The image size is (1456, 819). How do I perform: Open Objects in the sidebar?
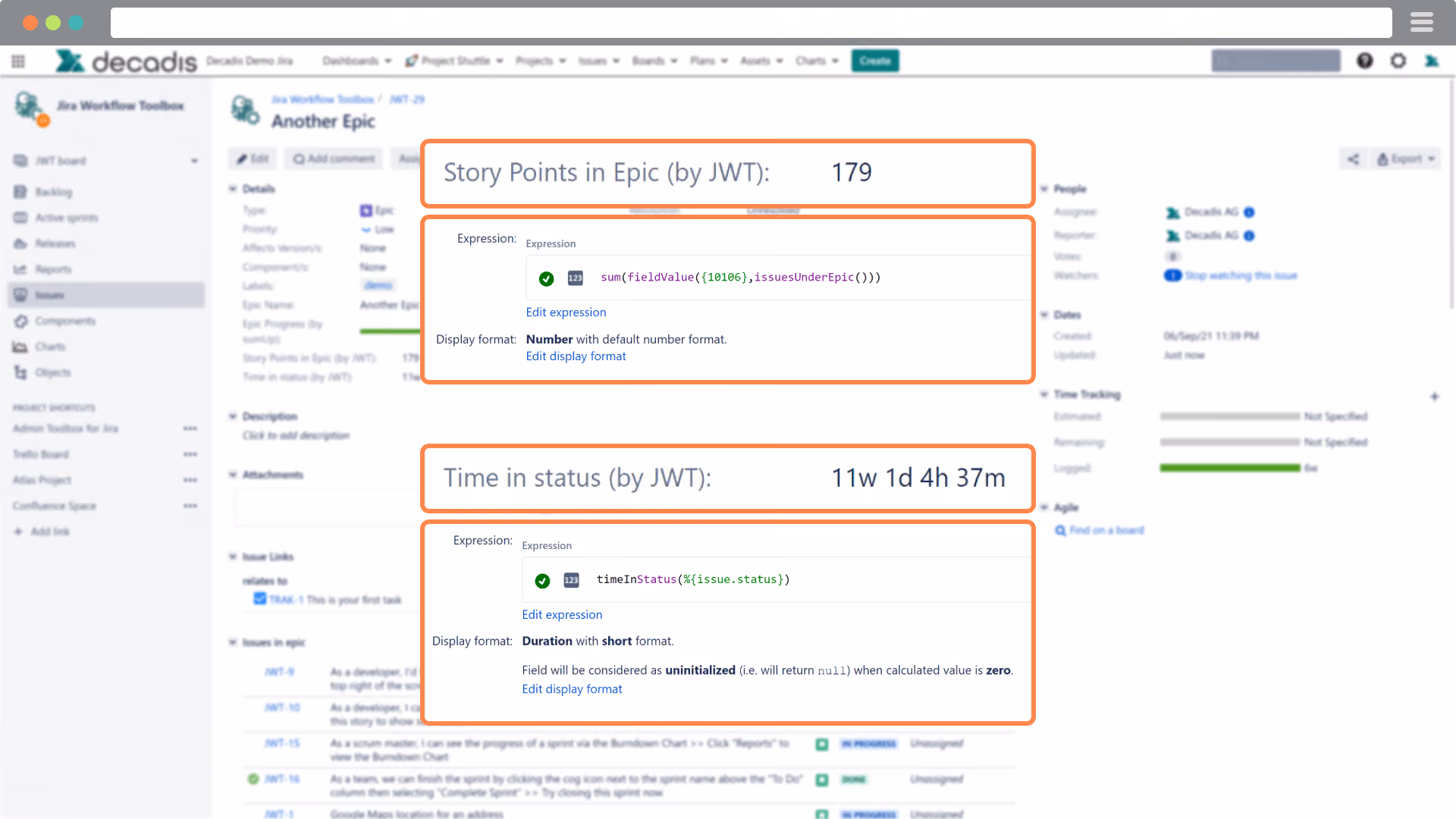pyautogui.click(x=53, y=372)
